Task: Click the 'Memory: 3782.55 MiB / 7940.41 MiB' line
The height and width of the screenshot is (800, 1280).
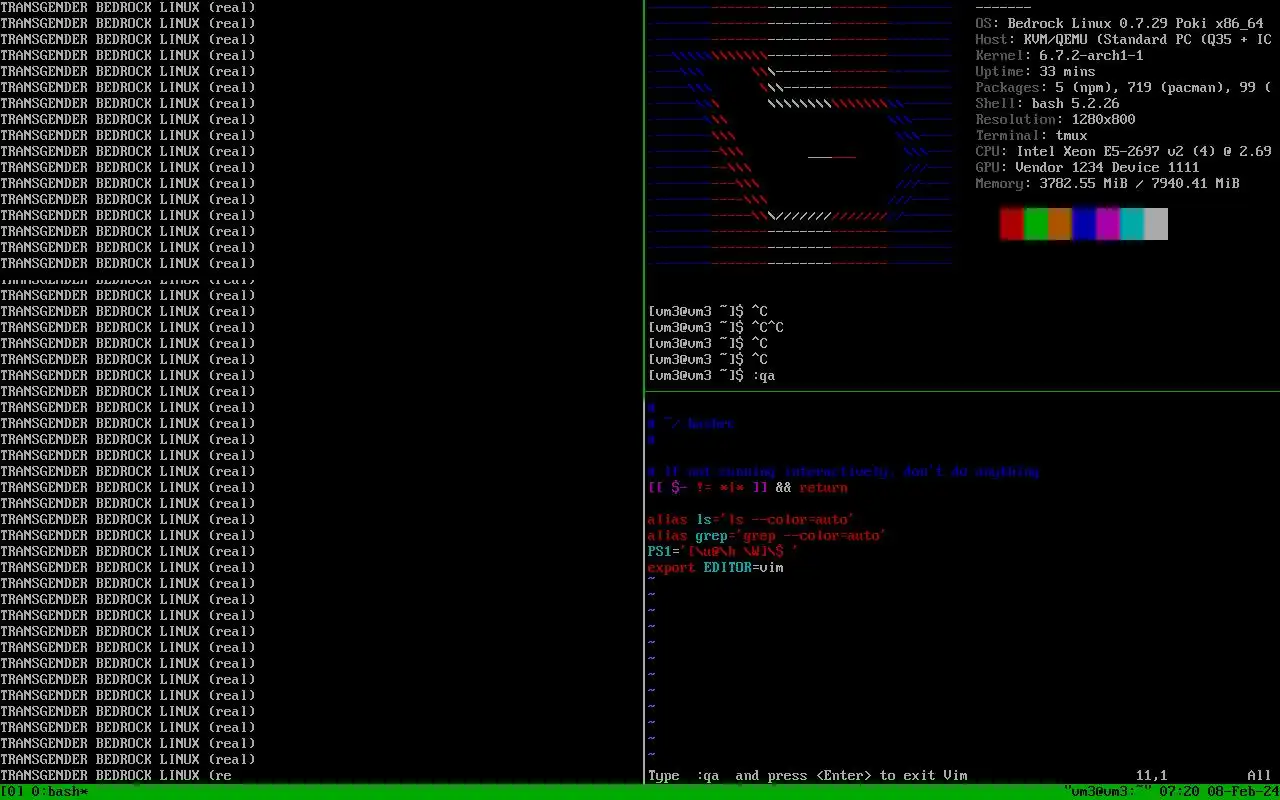Action: (1108, 183)
